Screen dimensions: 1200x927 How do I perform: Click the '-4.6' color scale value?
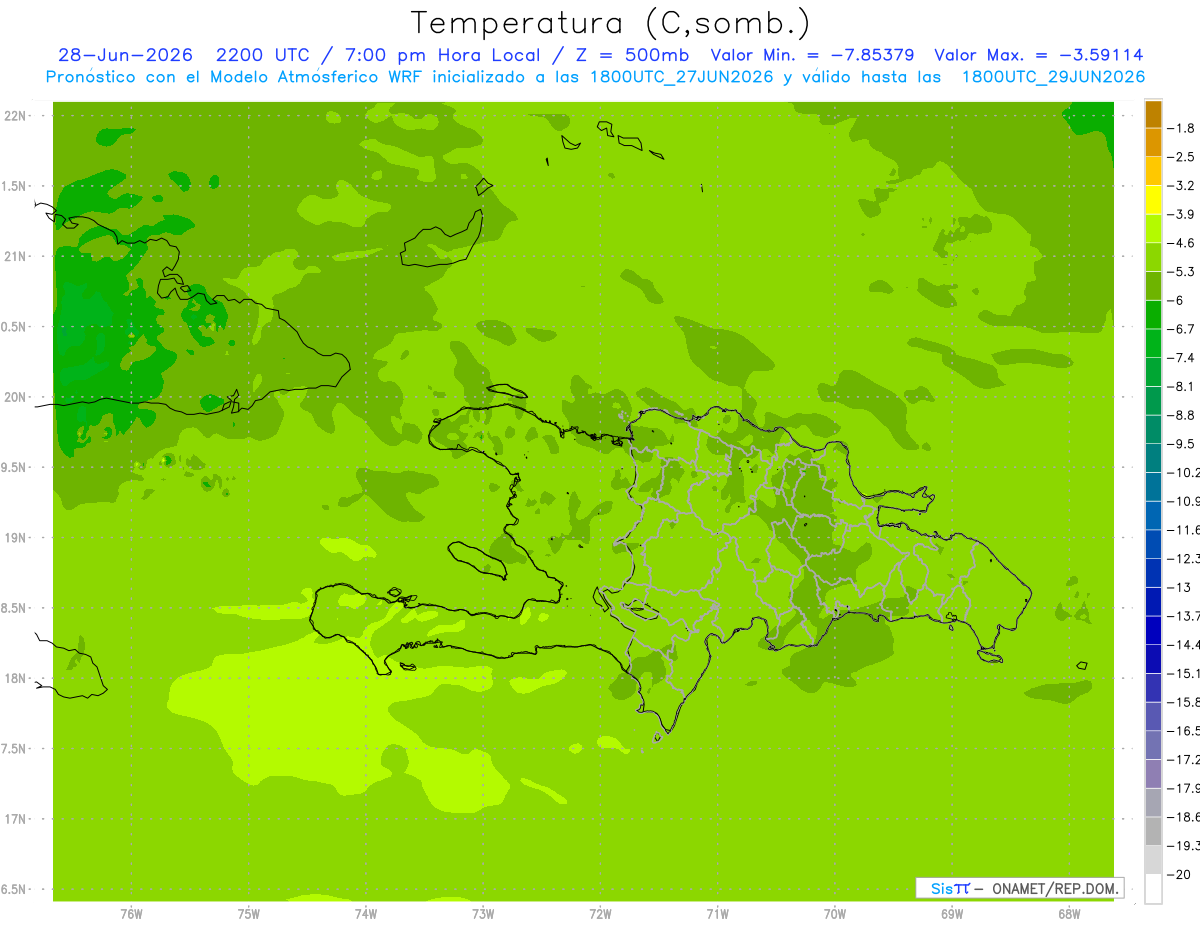[x=1181, y=243]
